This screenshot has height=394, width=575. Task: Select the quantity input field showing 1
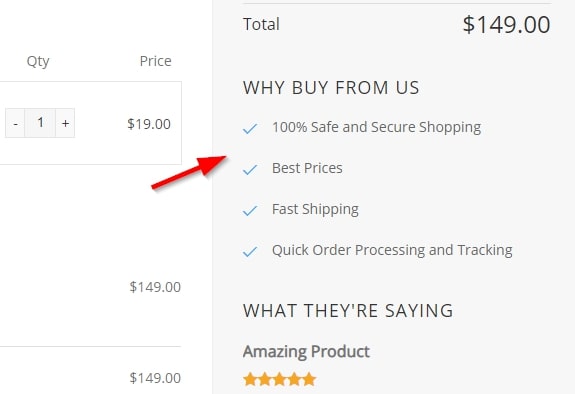40,123
